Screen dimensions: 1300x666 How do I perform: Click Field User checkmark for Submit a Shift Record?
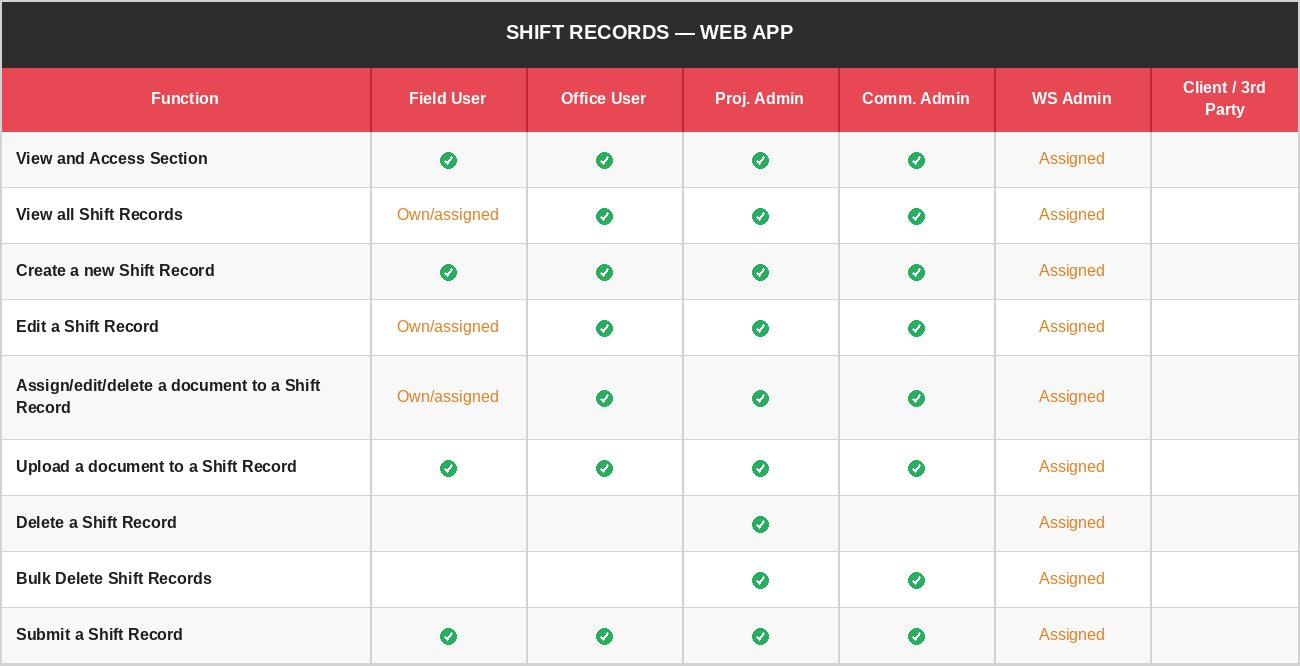[448, 636]
